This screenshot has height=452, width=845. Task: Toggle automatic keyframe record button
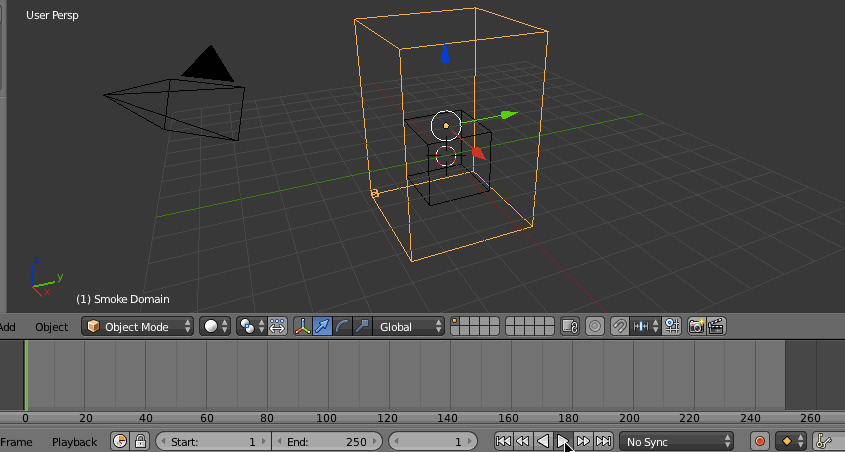coord(760,442)
